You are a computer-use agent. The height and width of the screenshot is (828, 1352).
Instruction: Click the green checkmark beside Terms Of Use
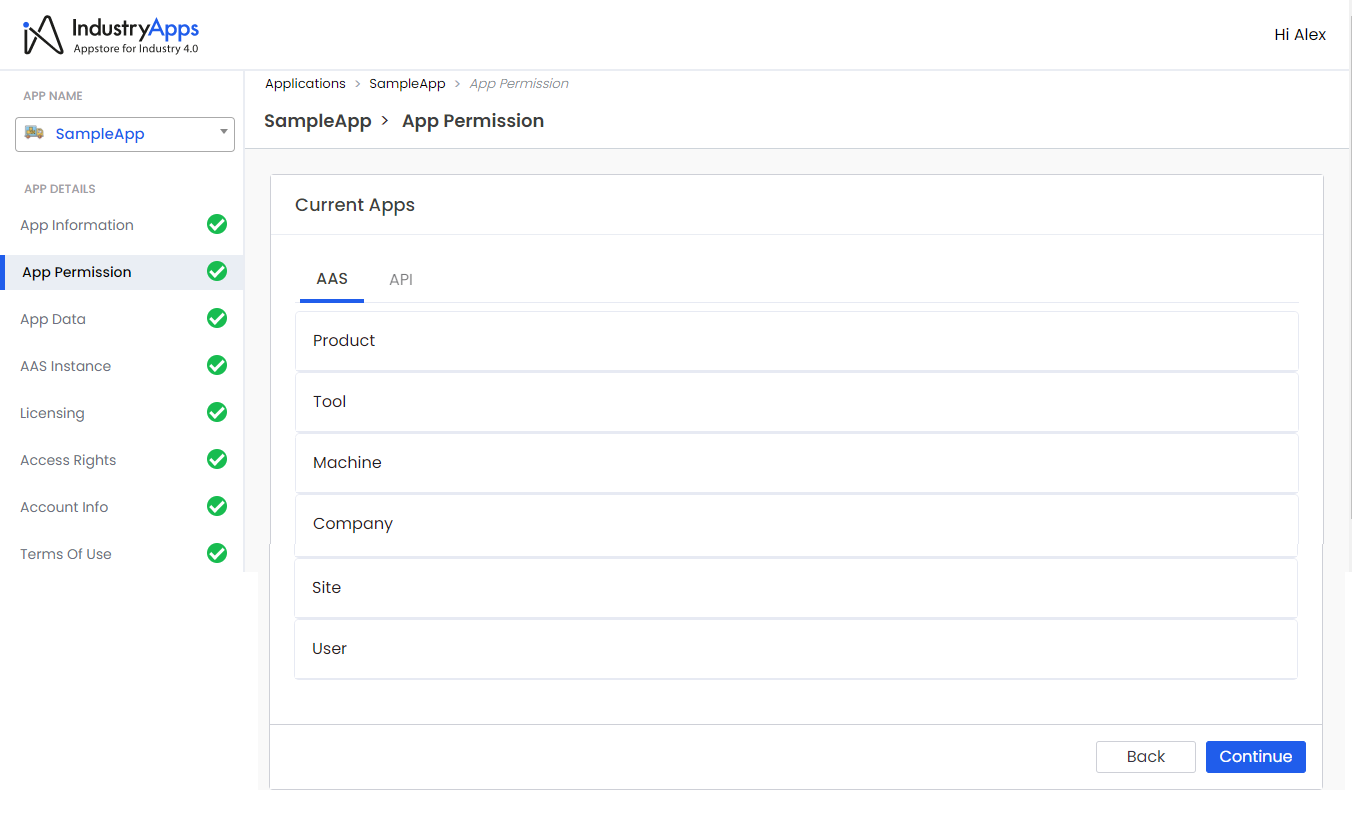[x=217, y=553]
